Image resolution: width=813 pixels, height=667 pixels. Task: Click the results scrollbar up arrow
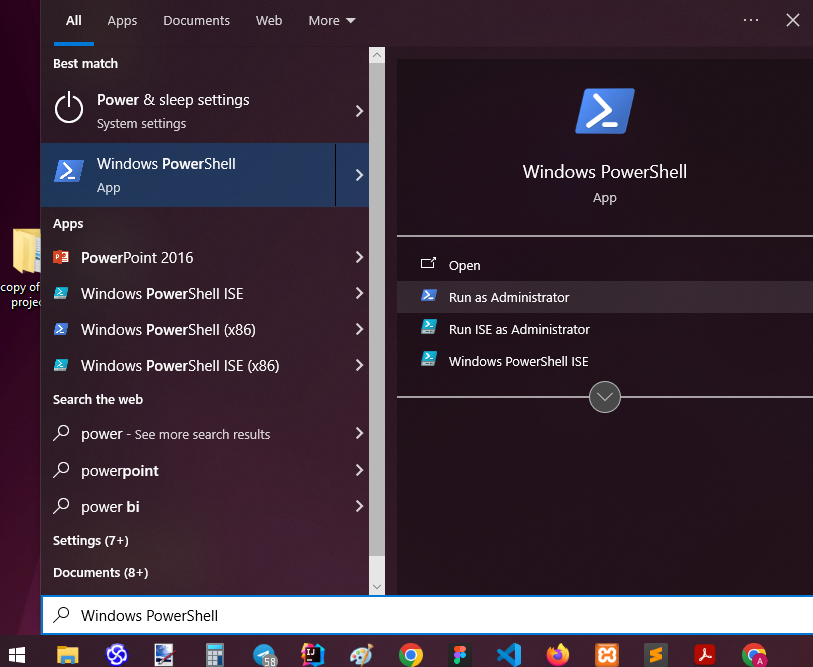tap(377, 55)
